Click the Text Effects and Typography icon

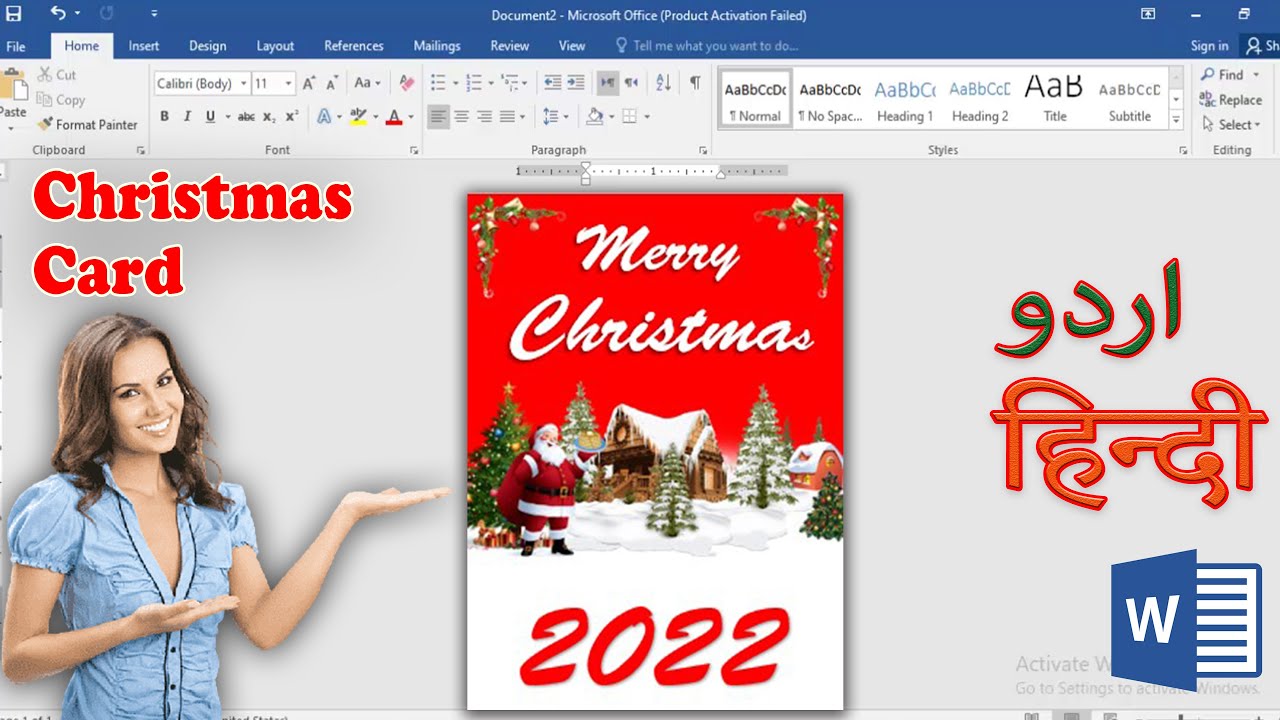click(x=324, y=117)
